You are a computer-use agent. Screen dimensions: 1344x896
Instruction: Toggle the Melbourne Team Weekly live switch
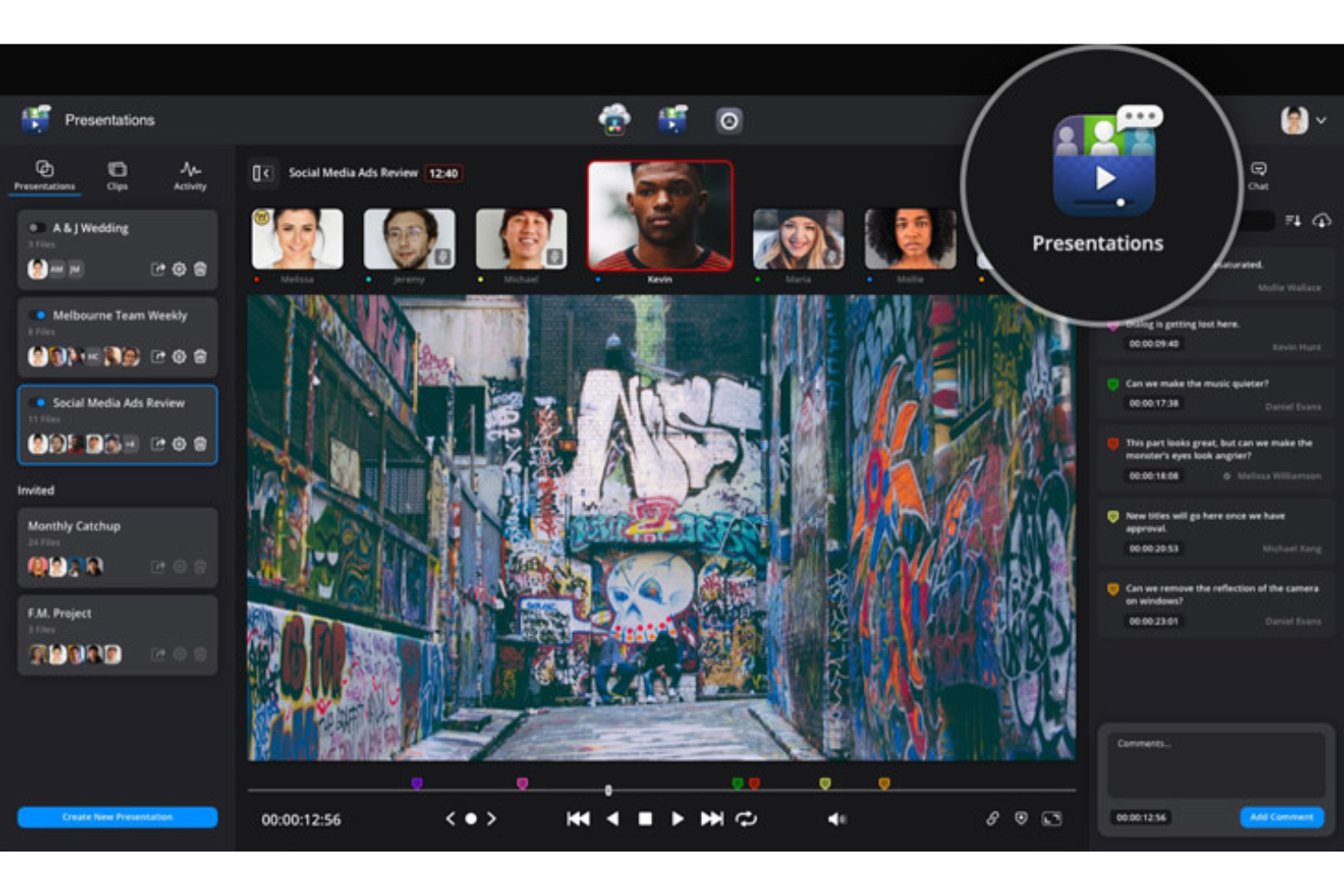tap(36, 315)
